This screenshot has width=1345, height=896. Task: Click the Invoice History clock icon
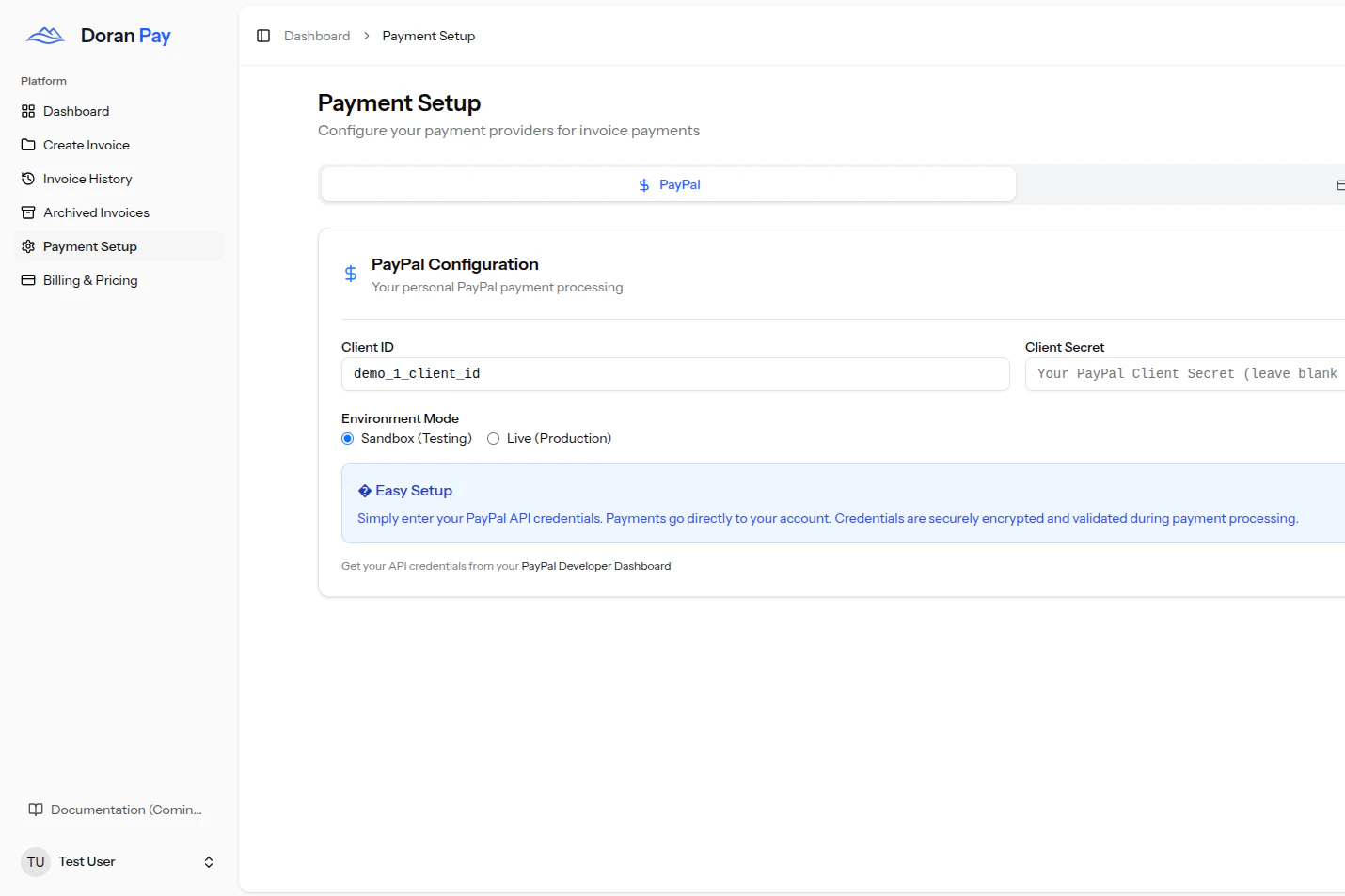pyautogui.click(x=27, y=178)
